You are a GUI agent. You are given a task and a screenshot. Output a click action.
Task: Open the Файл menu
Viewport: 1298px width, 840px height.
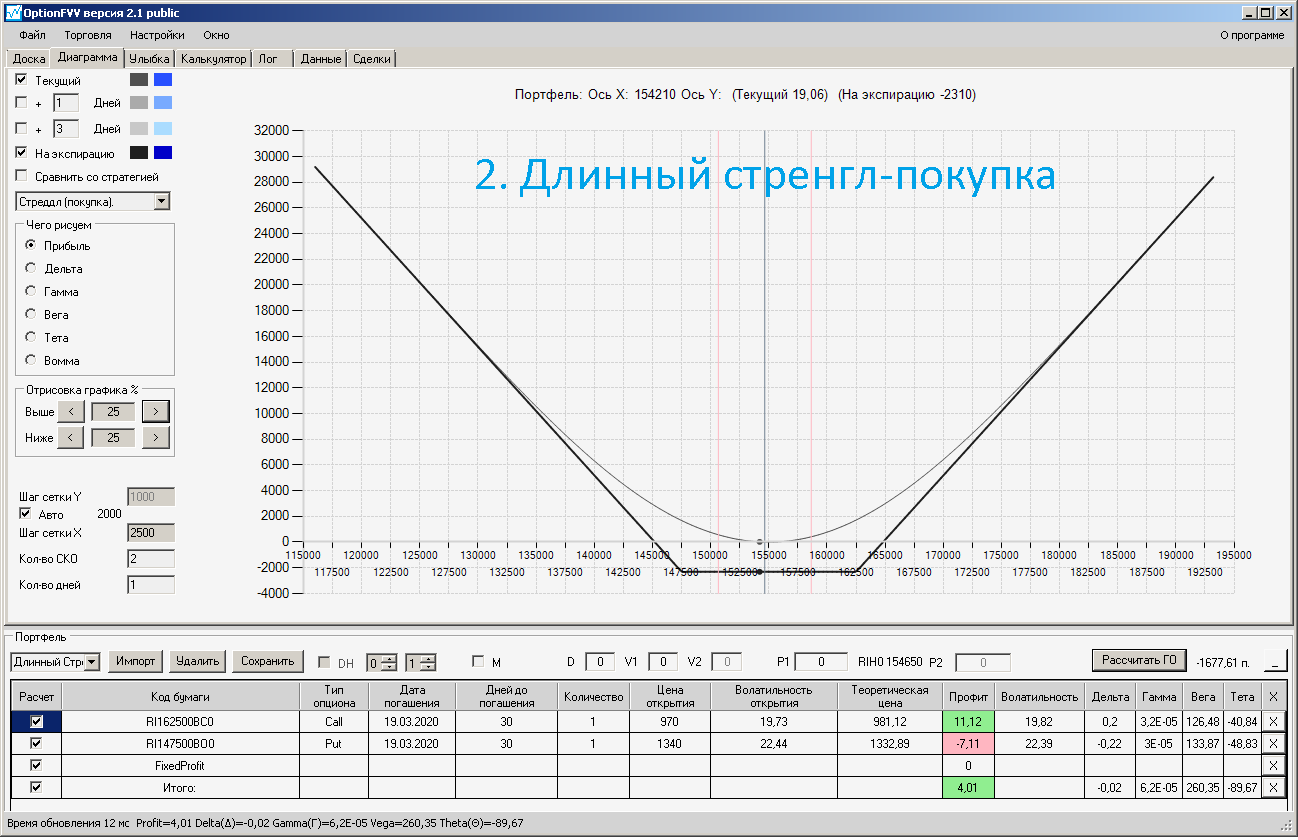point(32,35)
